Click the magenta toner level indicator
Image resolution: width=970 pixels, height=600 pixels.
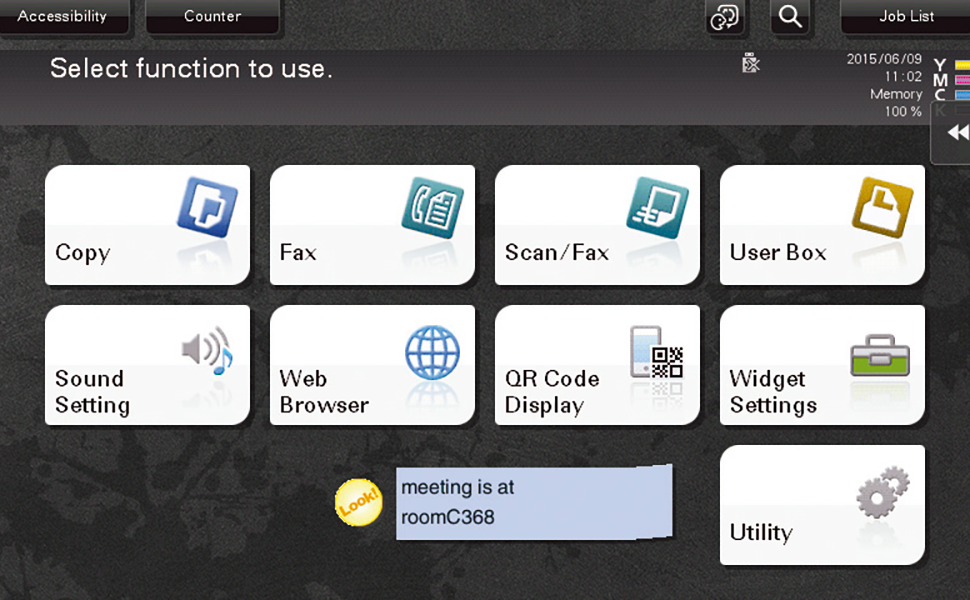pos(962,80)
